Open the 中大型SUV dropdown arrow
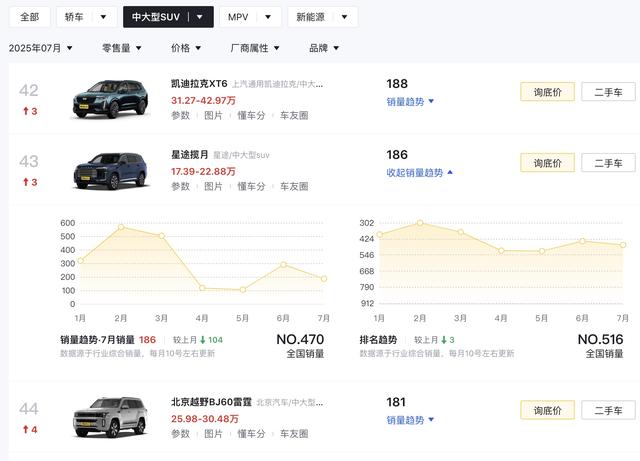The width and height of the screenshot is (640, 461). pos(200,17)
